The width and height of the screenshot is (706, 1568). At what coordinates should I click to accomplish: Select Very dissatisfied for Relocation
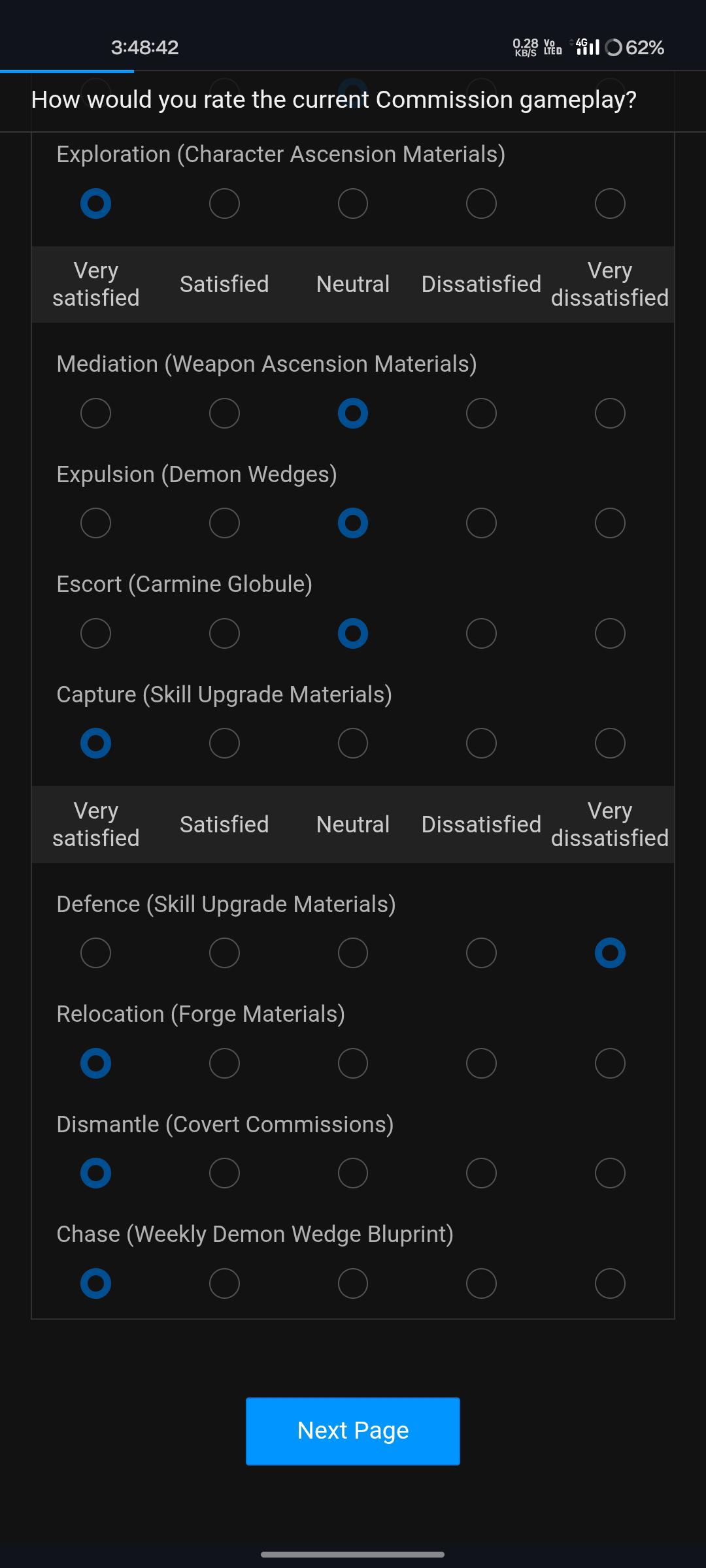pos(610,1064)
